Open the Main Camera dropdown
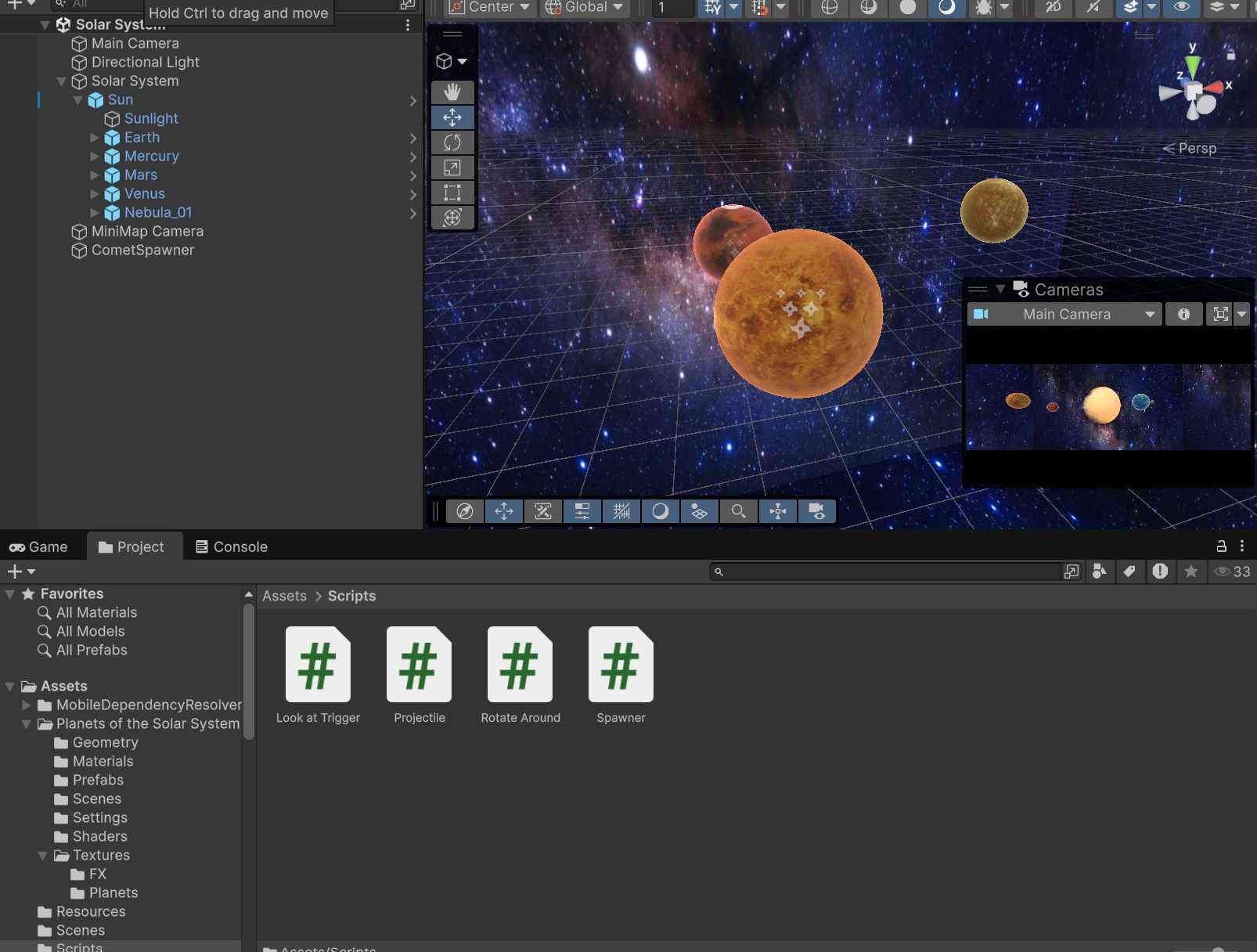 [1065, 314]
